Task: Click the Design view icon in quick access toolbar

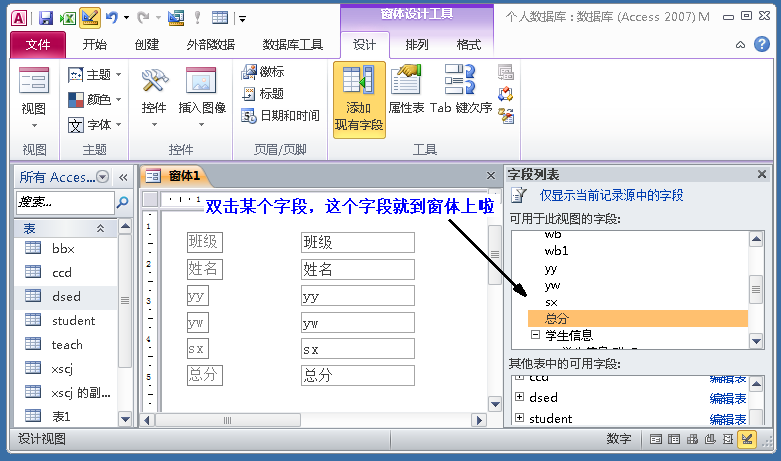Action: pos(90,18)
